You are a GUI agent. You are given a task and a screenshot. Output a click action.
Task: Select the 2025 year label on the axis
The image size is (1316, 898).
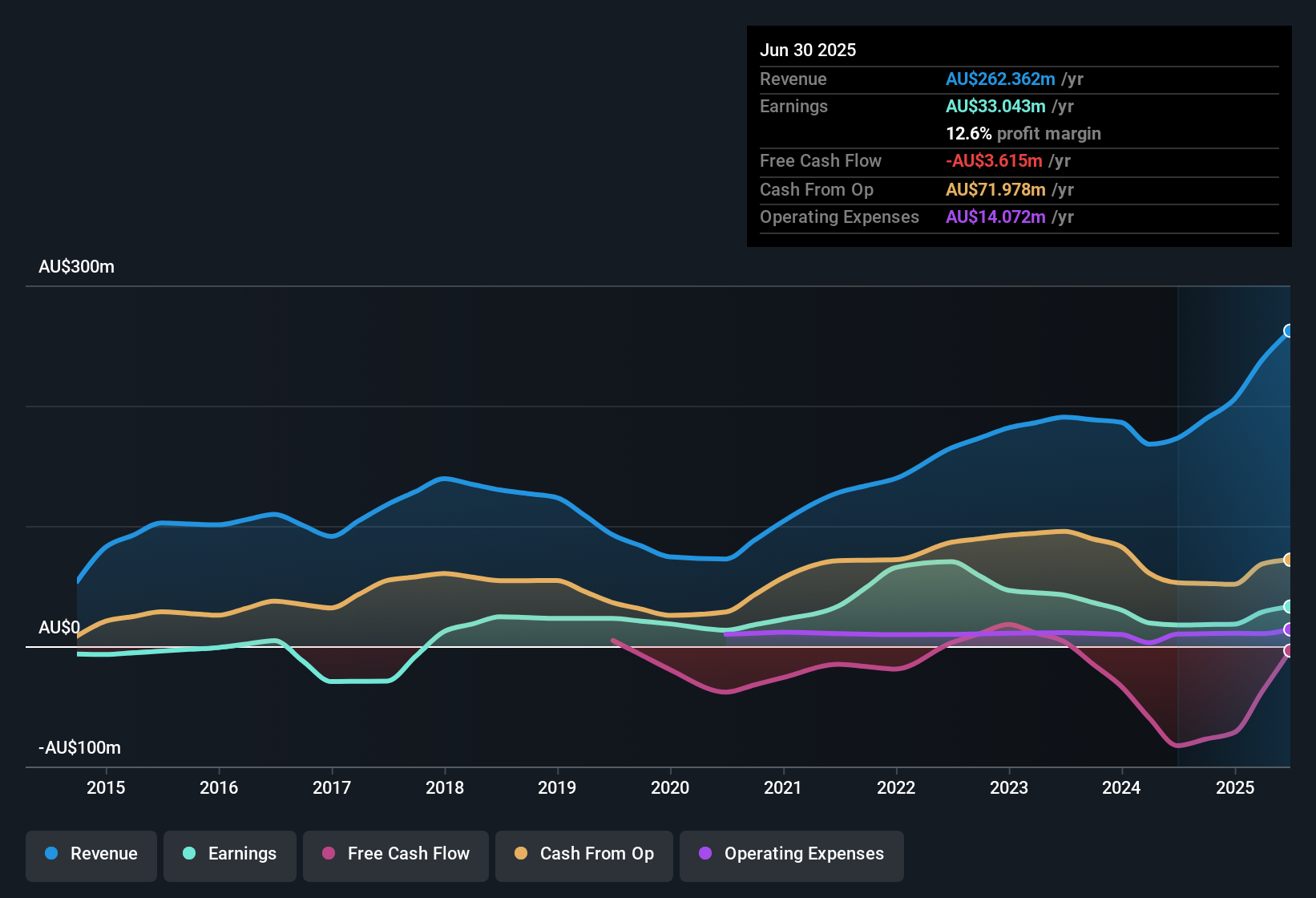point(1237,787)
